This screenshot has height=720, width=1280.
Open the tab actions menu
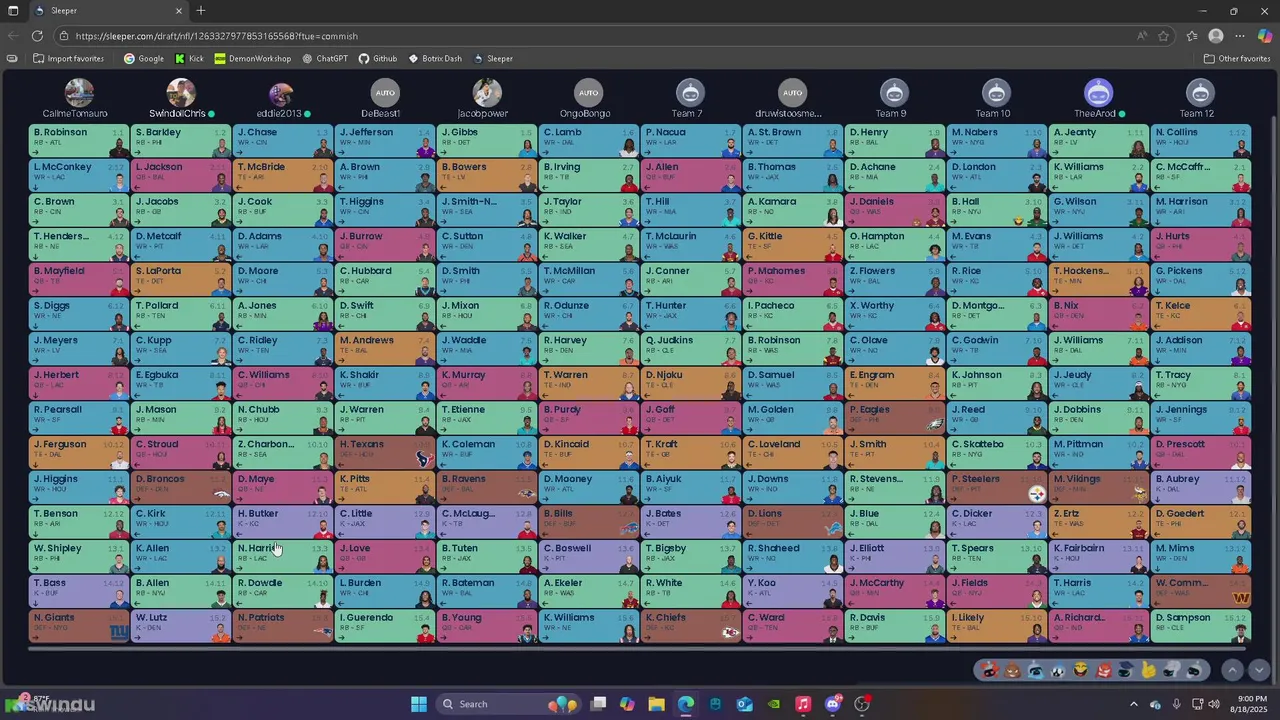click(x=12, y=11)
